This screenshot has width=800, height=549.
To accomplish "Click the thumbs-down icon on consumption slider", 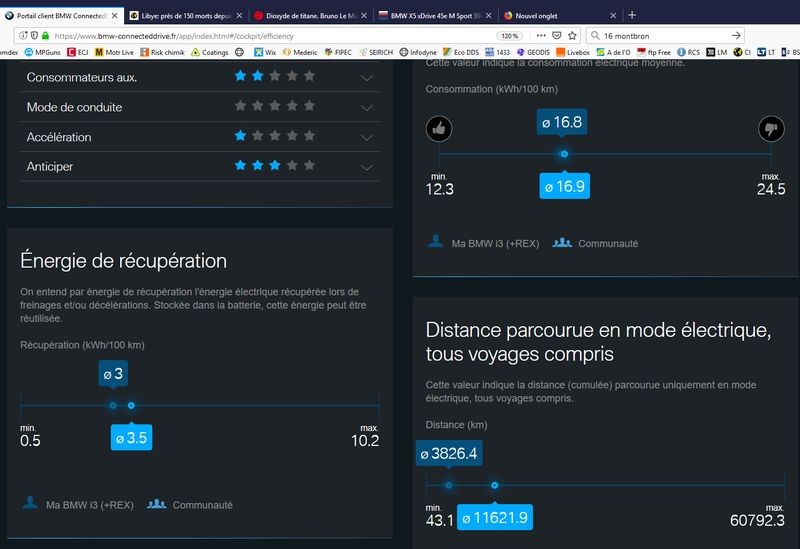I will point(771,129).
